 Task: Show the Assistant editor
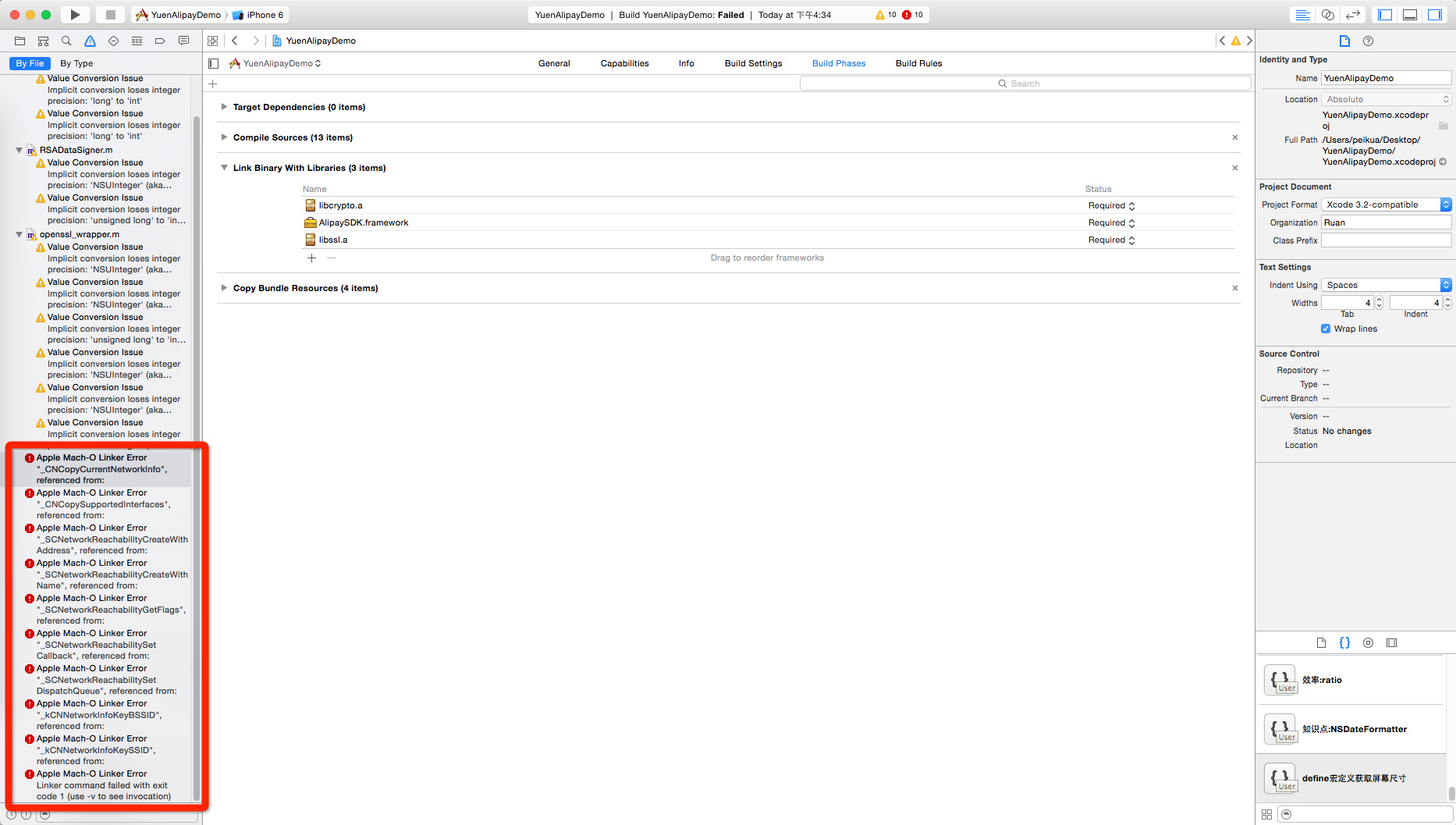pyautogui.click(x=1328, y=15)
